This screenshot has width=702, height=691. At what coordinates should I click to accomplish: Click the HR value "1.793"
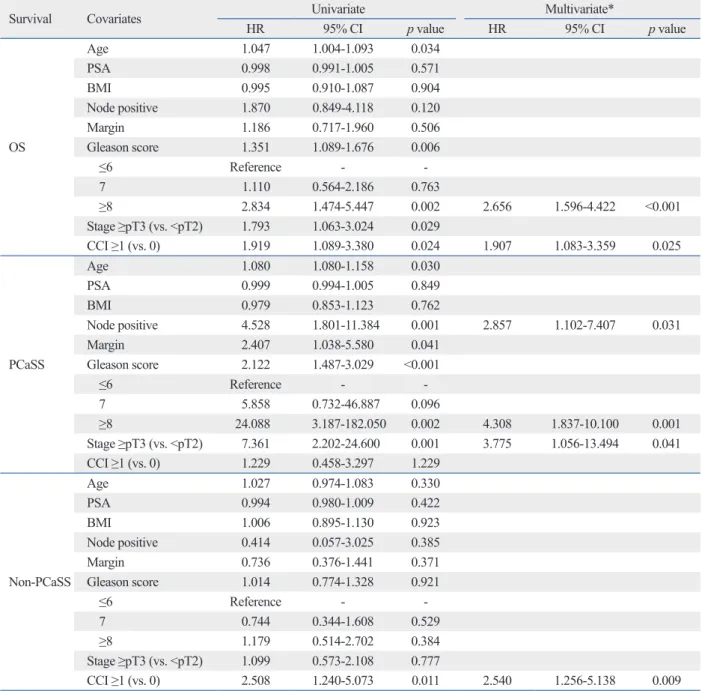click(256, 226)
